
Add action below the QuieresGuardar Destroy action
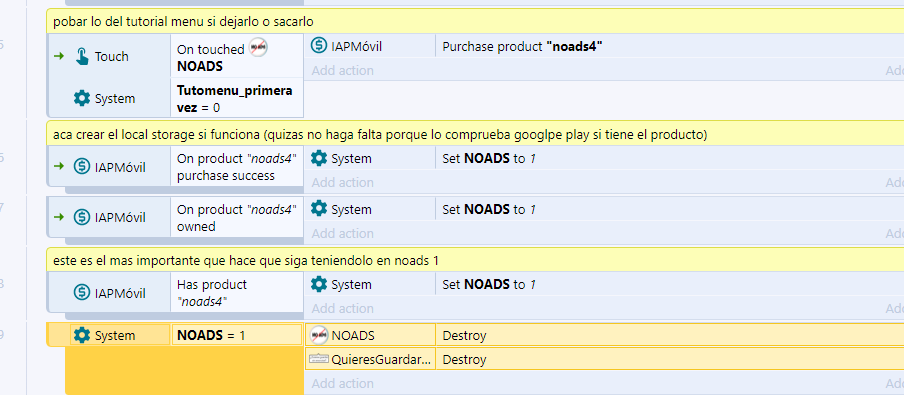pos(342,383)
